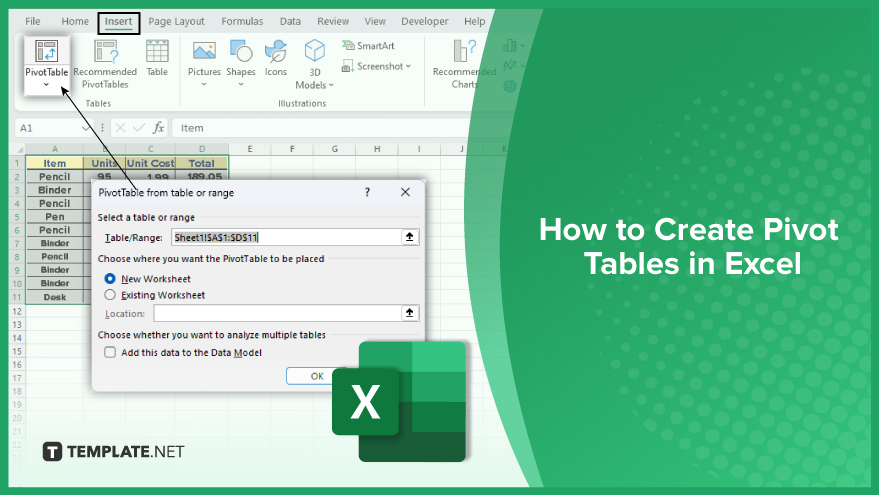Screen dimensions: 879x495
Task: Click the Help question mark in the dialog
Action: [x=367, y=192]
